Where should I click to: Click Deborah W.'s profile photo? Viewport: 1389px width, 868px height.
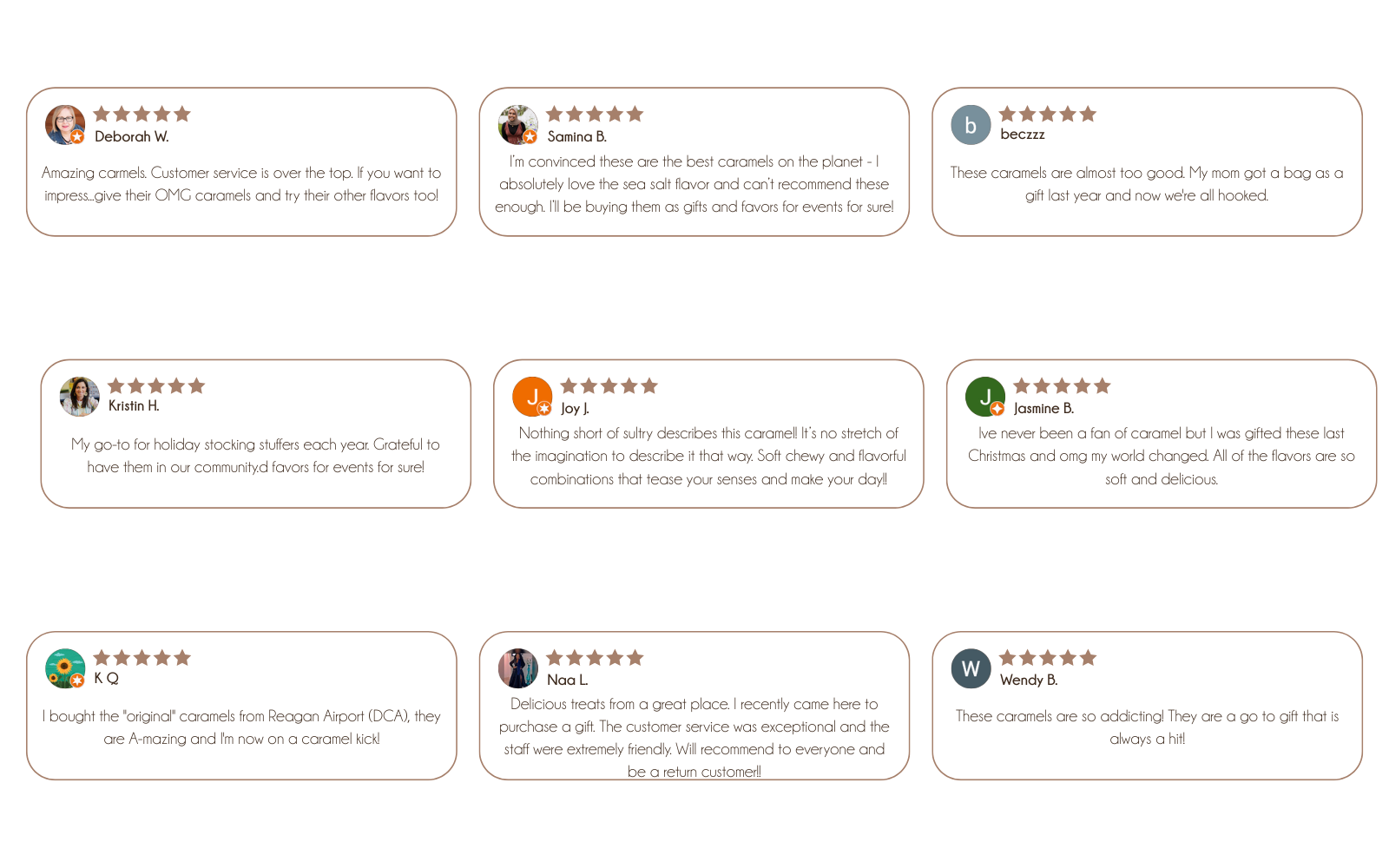(x=65, y=125)
